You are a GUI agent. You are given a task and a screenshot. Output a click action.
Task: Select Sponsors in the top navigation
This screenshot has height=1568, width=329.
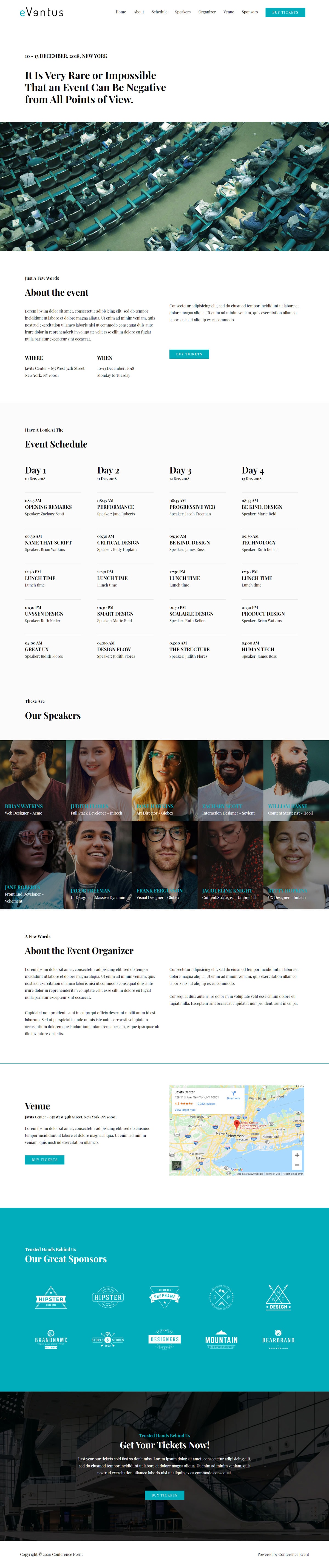pyautogui.click(x=250, y=12)
